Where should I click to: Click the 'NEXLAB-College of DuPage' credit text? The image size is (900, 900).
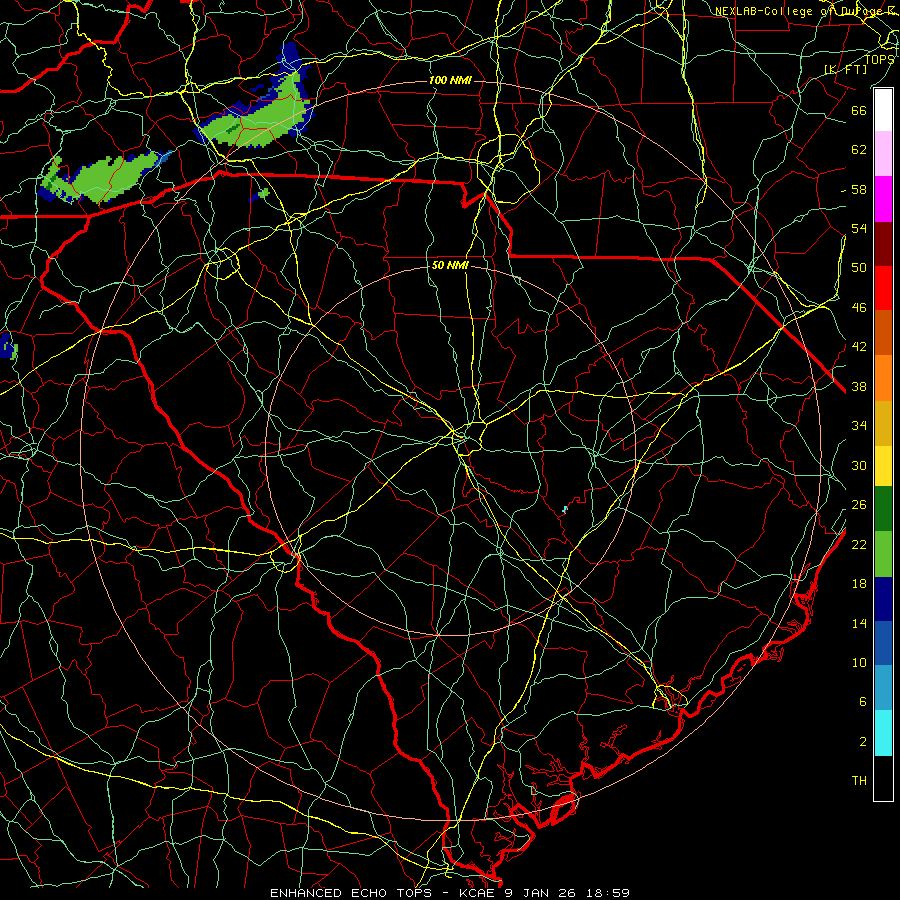tap(799, 11)
